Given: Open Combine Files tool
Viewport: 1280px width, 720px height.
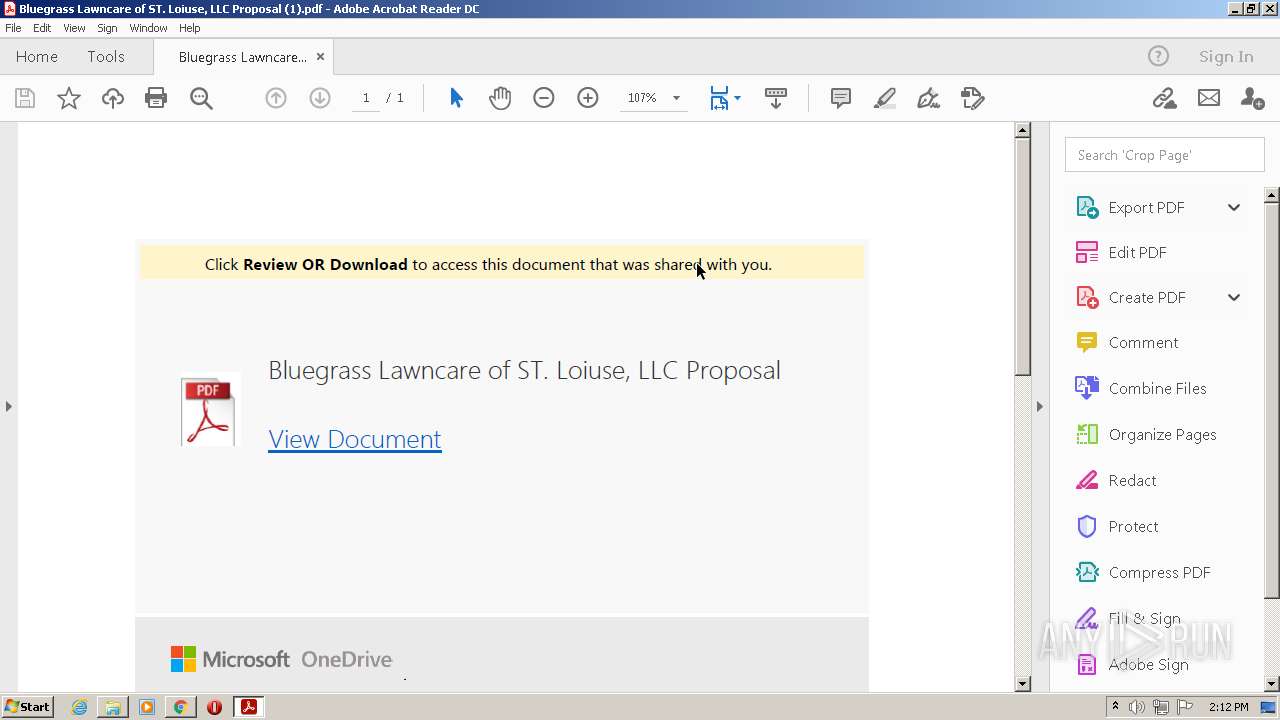Looking at the screenshot, I should [x=1157, y=388].
